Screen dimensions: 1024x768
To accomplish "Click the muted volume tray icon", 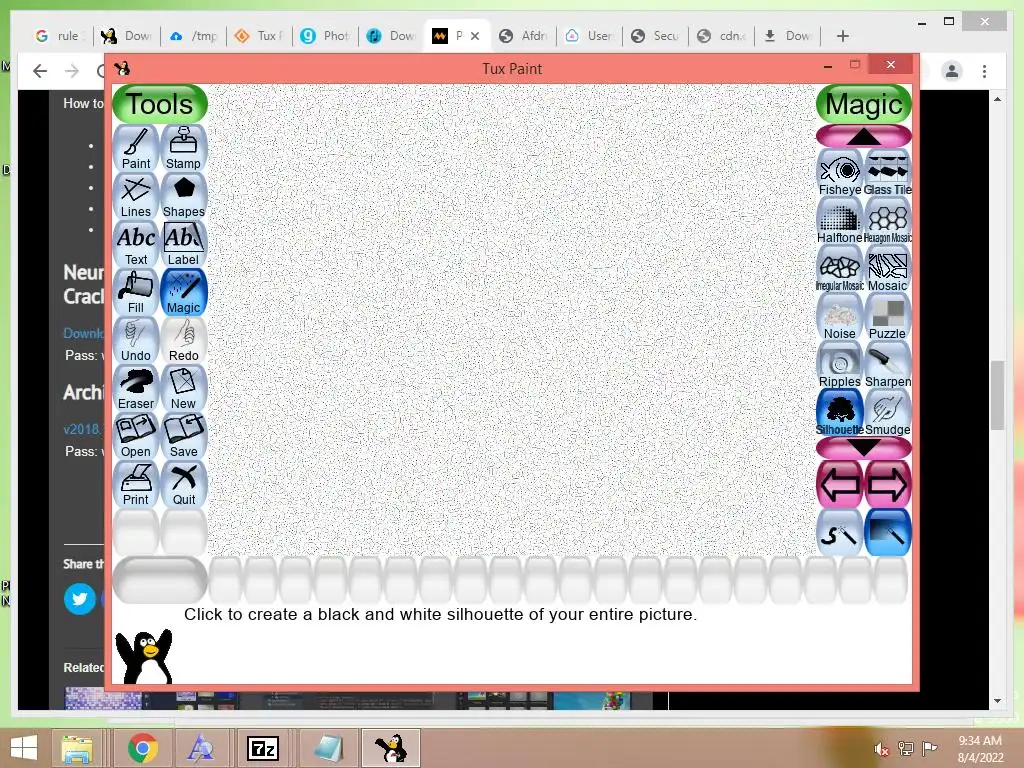I will 881,749.
